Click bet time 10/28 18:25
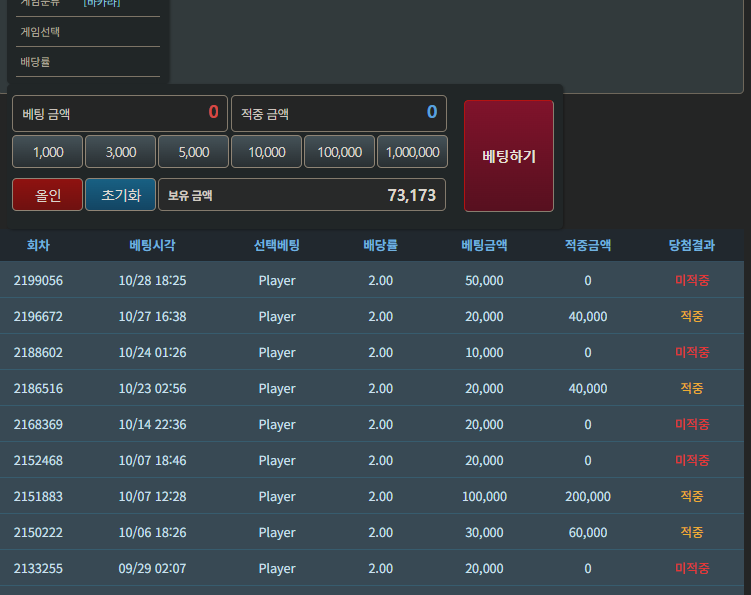Screen dimensions: 751x595 click(x=152, y=280)
